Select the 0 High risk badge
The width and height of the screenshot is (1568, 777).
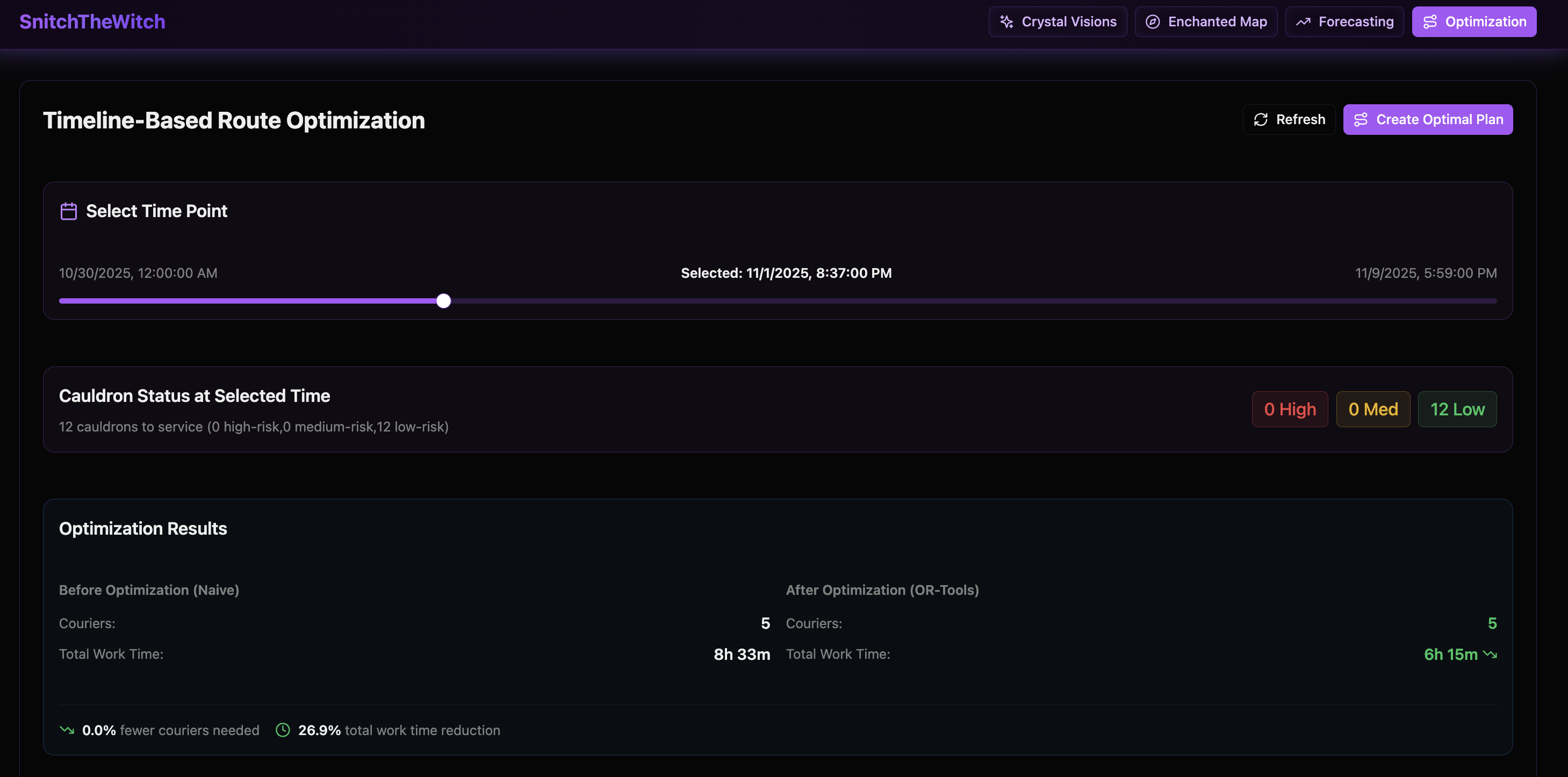[x=1290, y=409]
